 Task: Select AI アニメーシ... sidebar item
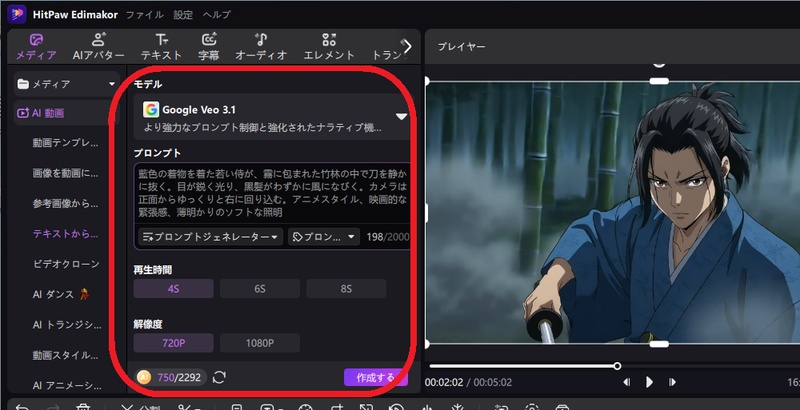click(x=66, y=386)
